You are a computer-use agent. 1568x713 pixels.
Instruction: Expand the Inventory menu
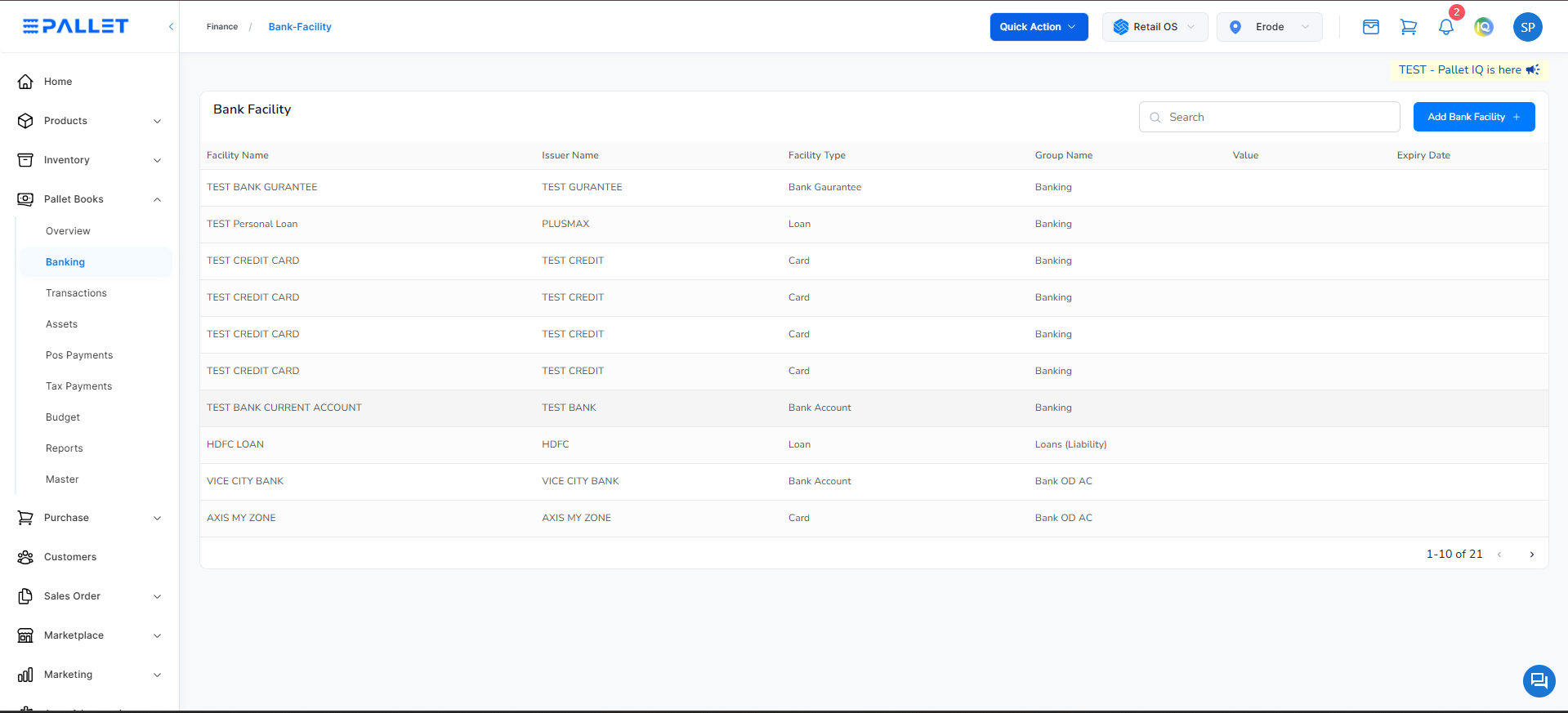coord(90,160)
